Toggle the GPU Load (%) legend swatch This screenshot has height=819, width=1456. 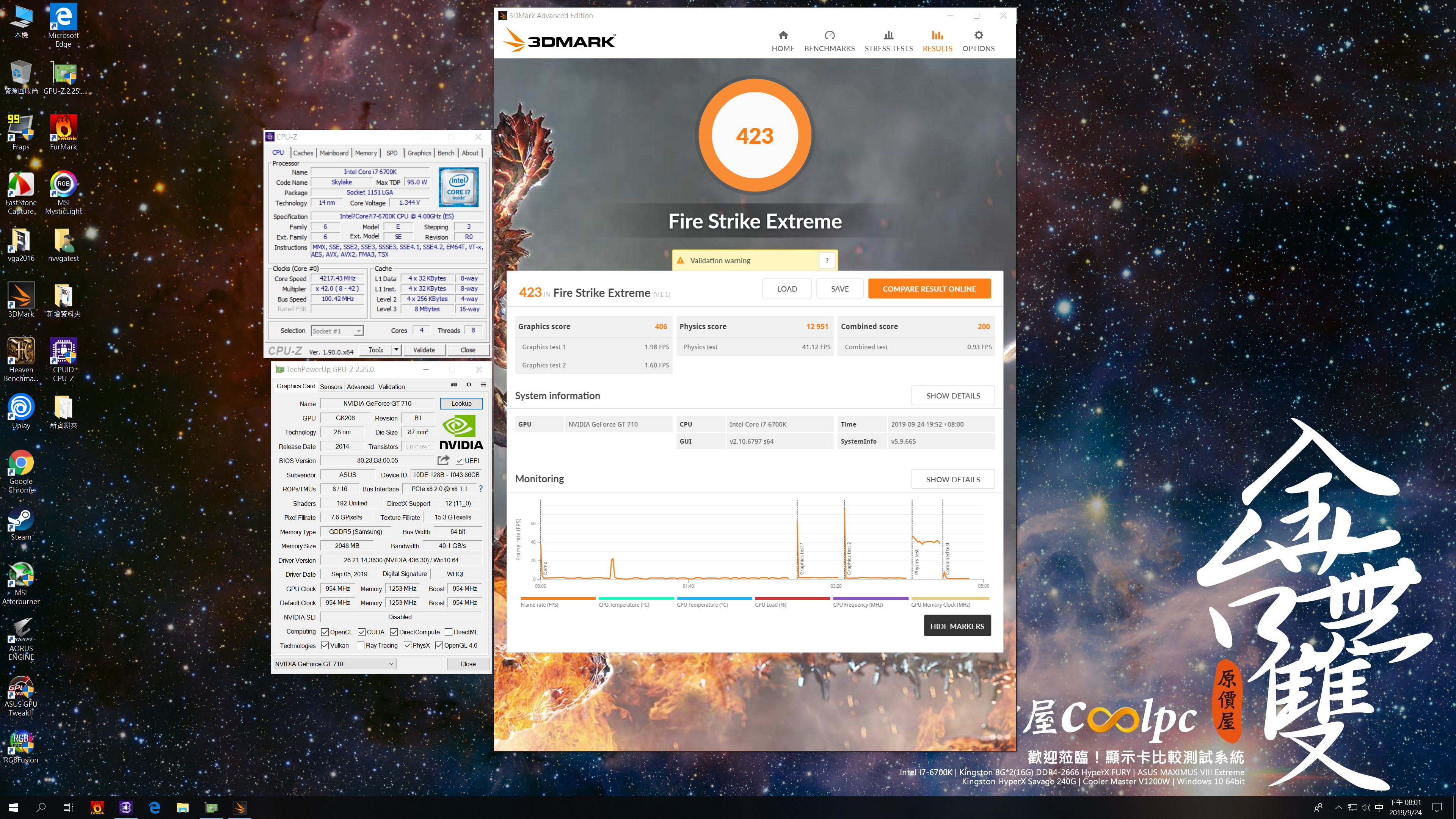pyautogui.click(x=792, y=598)
